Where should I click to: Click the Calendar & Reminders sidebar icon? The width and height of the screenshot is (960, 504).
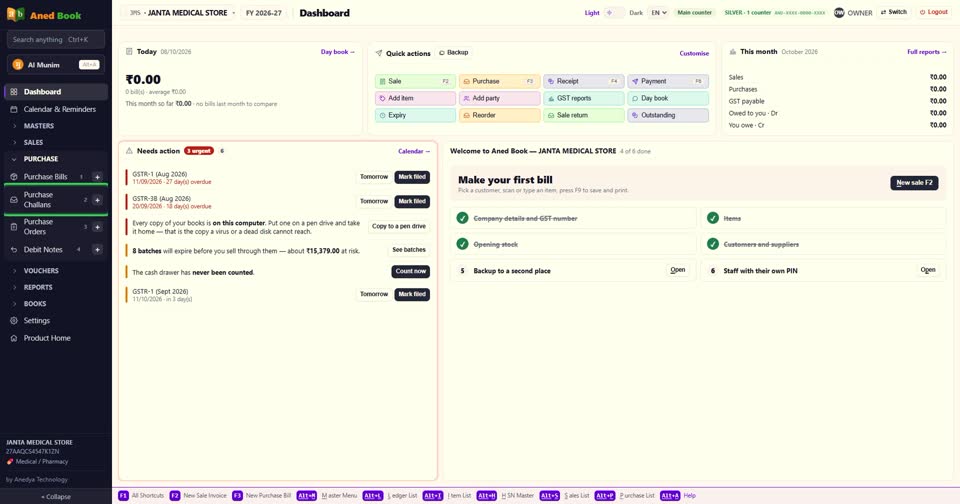click(x=13, y=109)
